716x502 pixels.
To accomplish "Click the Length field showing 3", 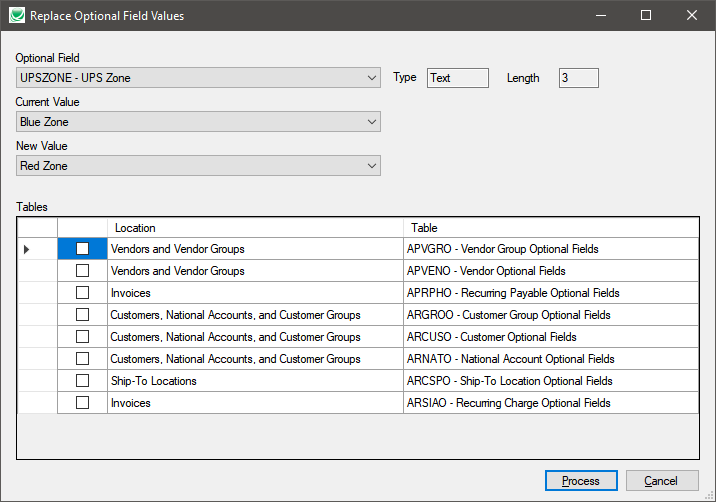I will [578, 78].
